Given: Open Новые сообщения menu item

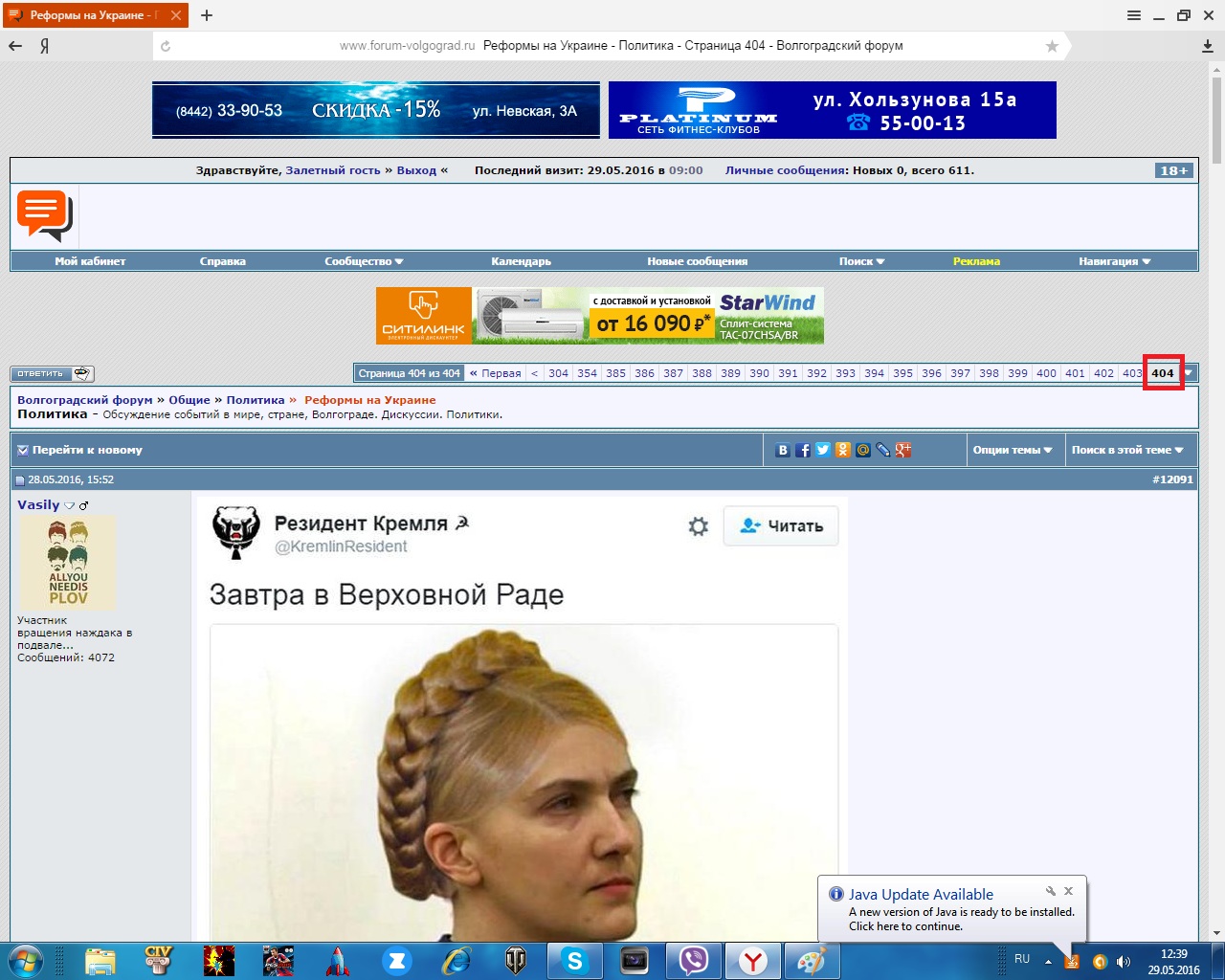Looking at the screenshot, I should (697, 261).
